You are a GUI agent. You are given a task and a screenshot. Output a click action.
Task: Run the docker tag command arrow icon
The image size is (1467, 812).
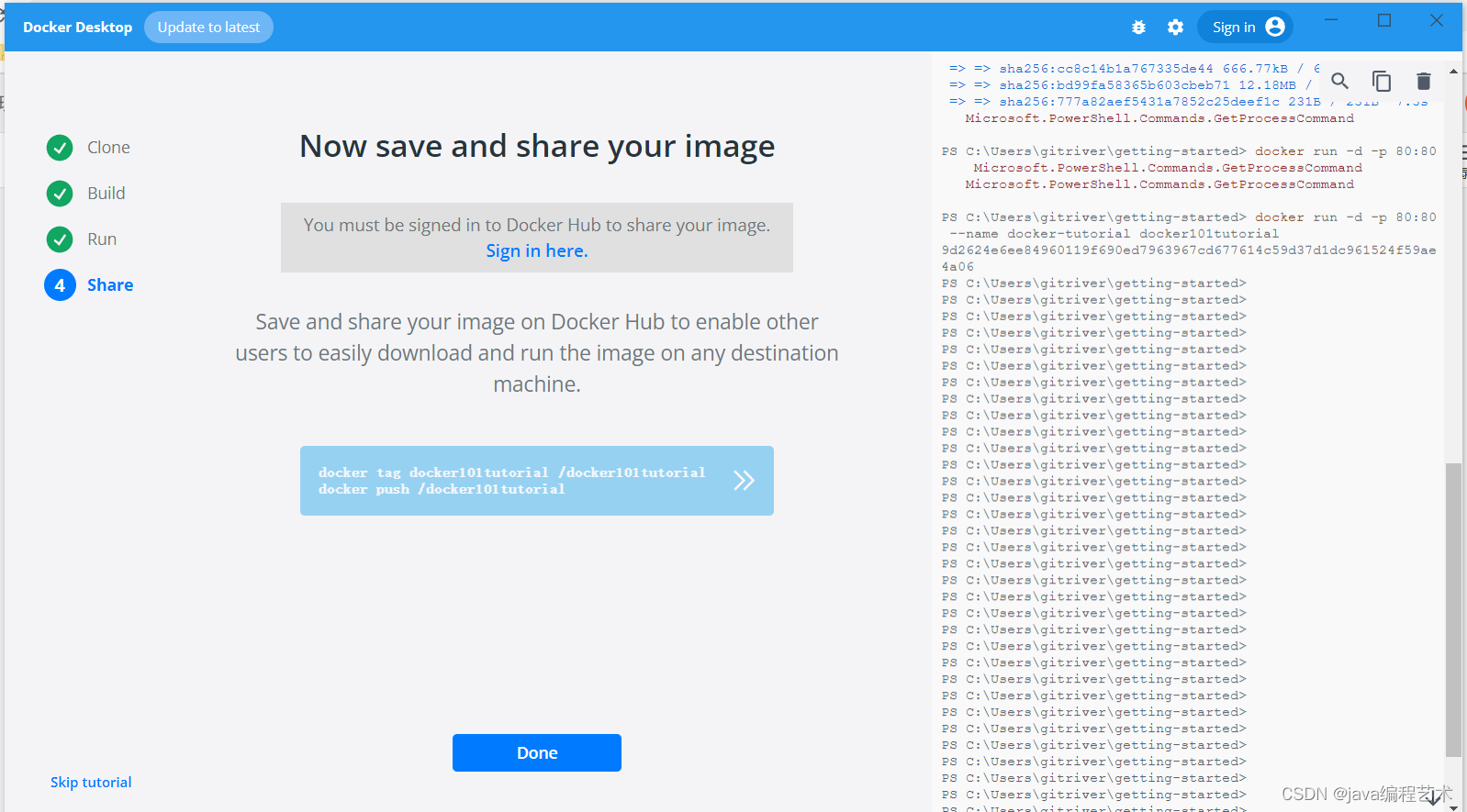click(744, 480)
